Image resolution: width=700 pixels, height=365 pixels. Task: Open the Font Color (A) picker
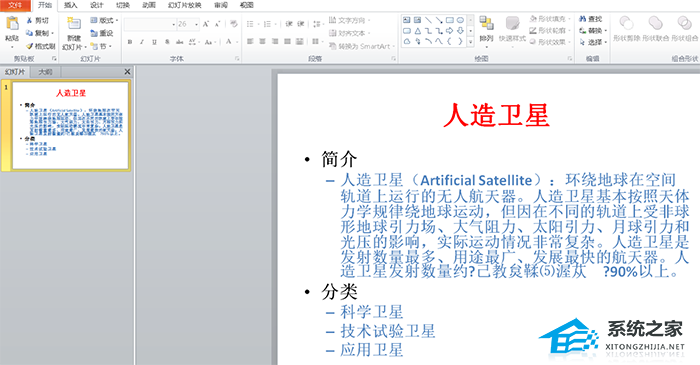coord(230,42)
